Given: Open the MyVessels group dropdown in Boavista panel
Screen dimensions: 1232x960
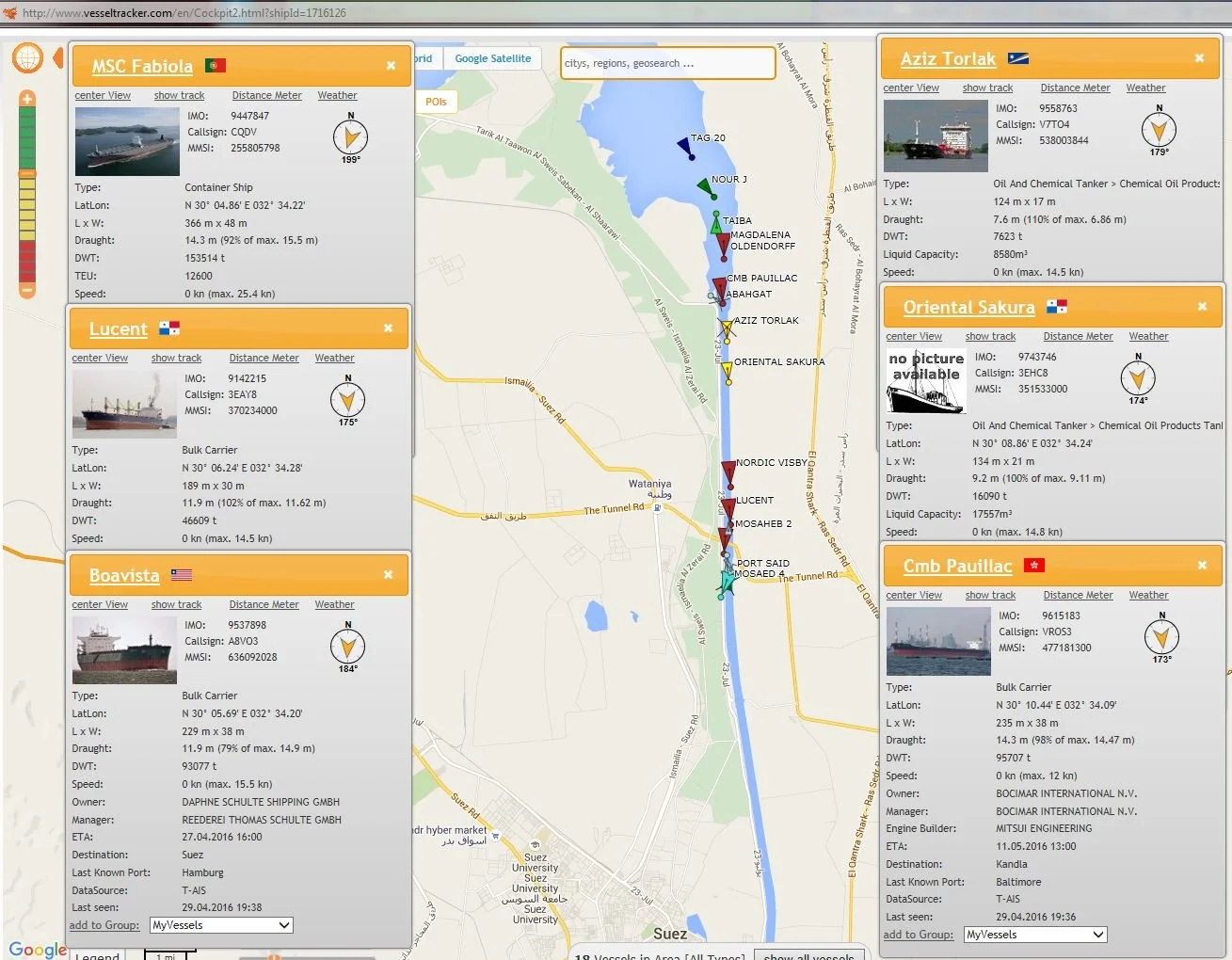Looking at the screenshot, I should click(220, 925).
